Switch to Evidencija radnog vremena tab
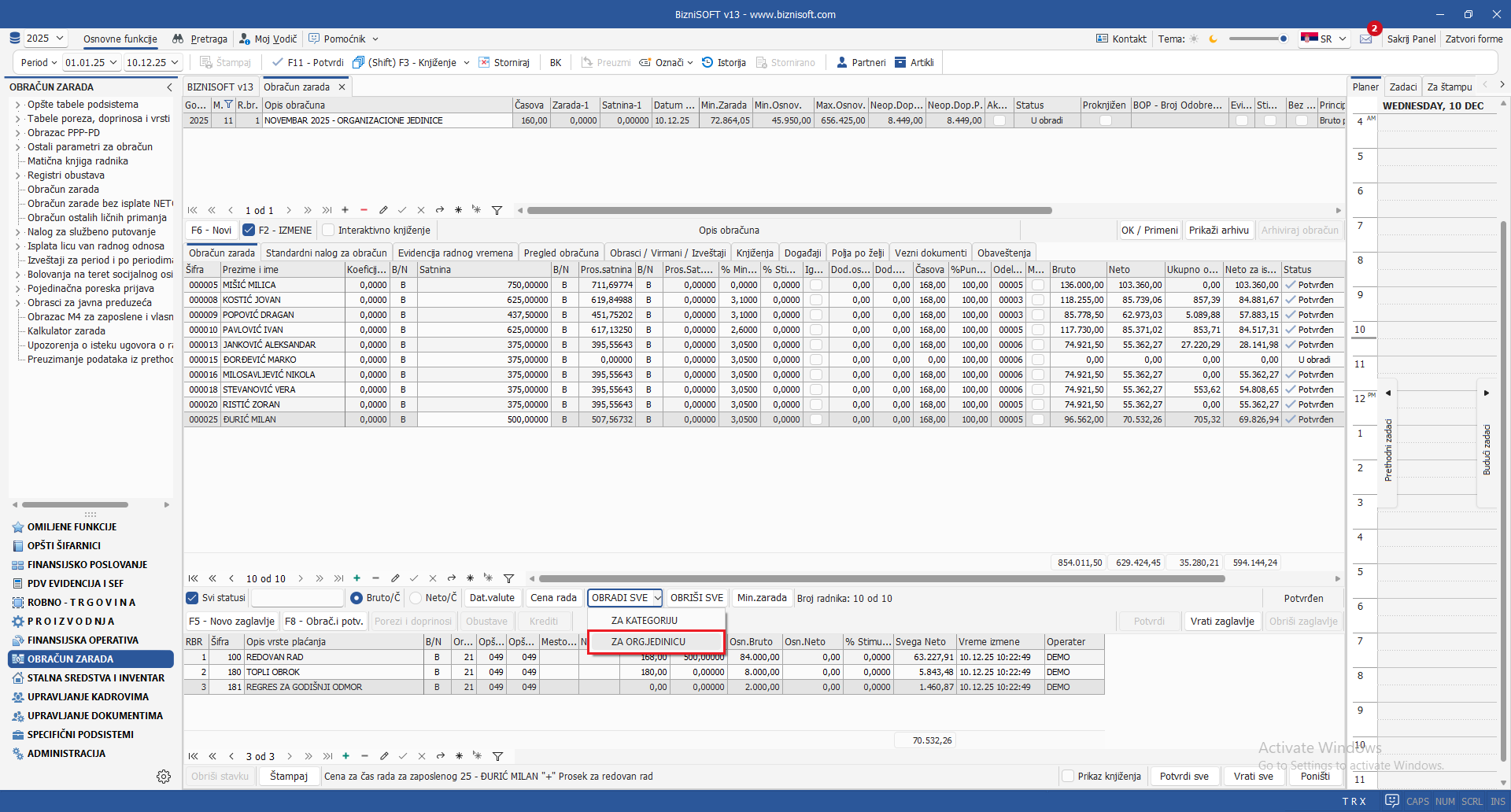The image size is (1511, 812). (x=455, y=253)
